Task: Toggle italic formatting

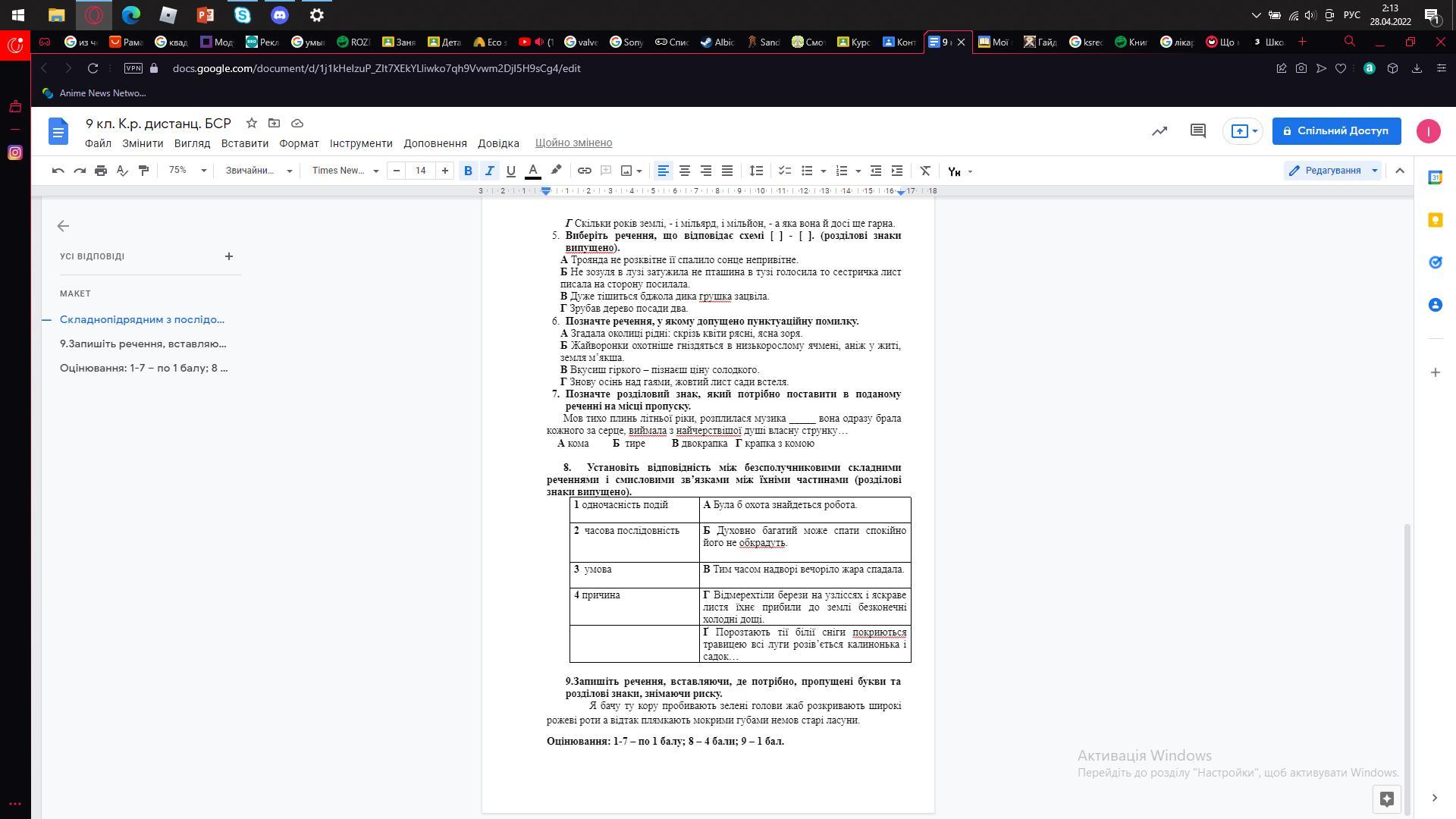Action: tap(489, 171)
